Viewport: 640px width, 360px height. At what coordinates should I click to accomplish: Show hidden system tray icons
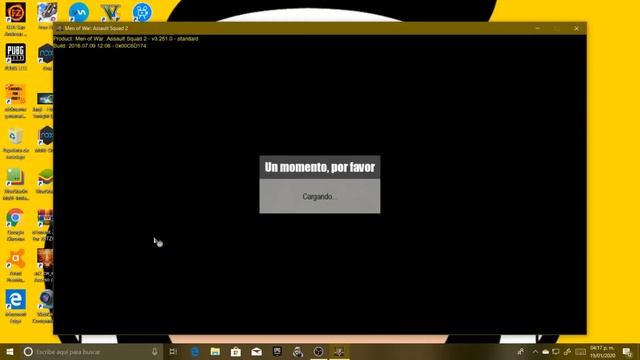(x=535, y=352)
